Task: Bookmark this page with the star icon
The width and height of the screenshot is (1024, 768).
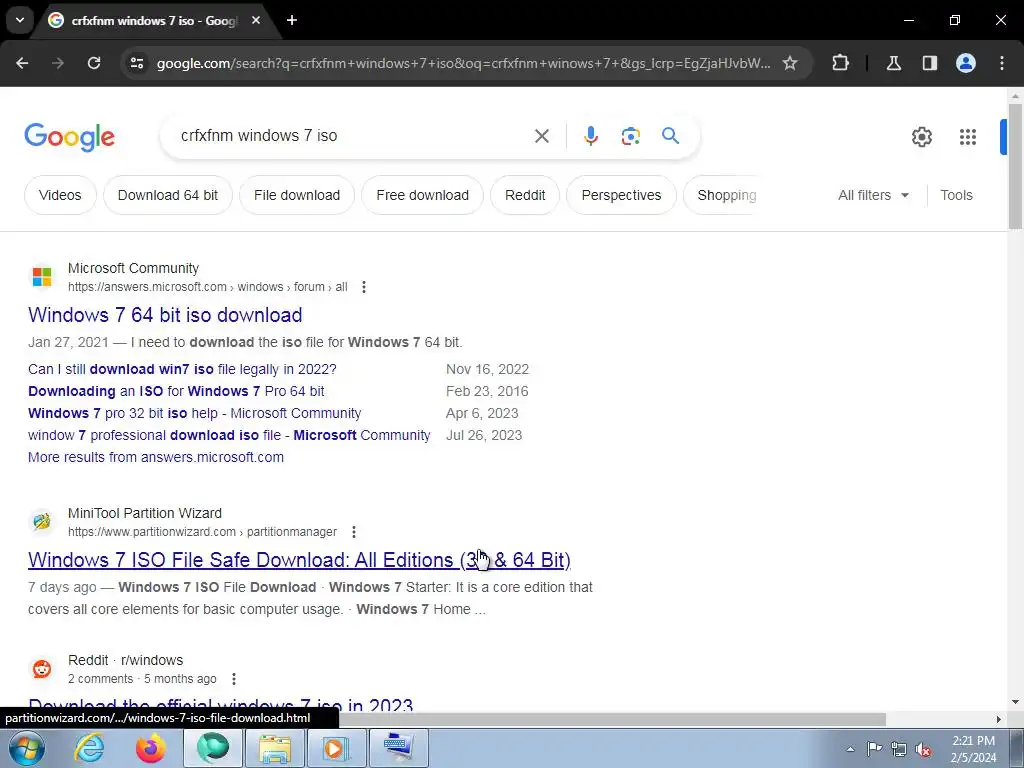Action: pyautogui.click(x=790, y=63)
